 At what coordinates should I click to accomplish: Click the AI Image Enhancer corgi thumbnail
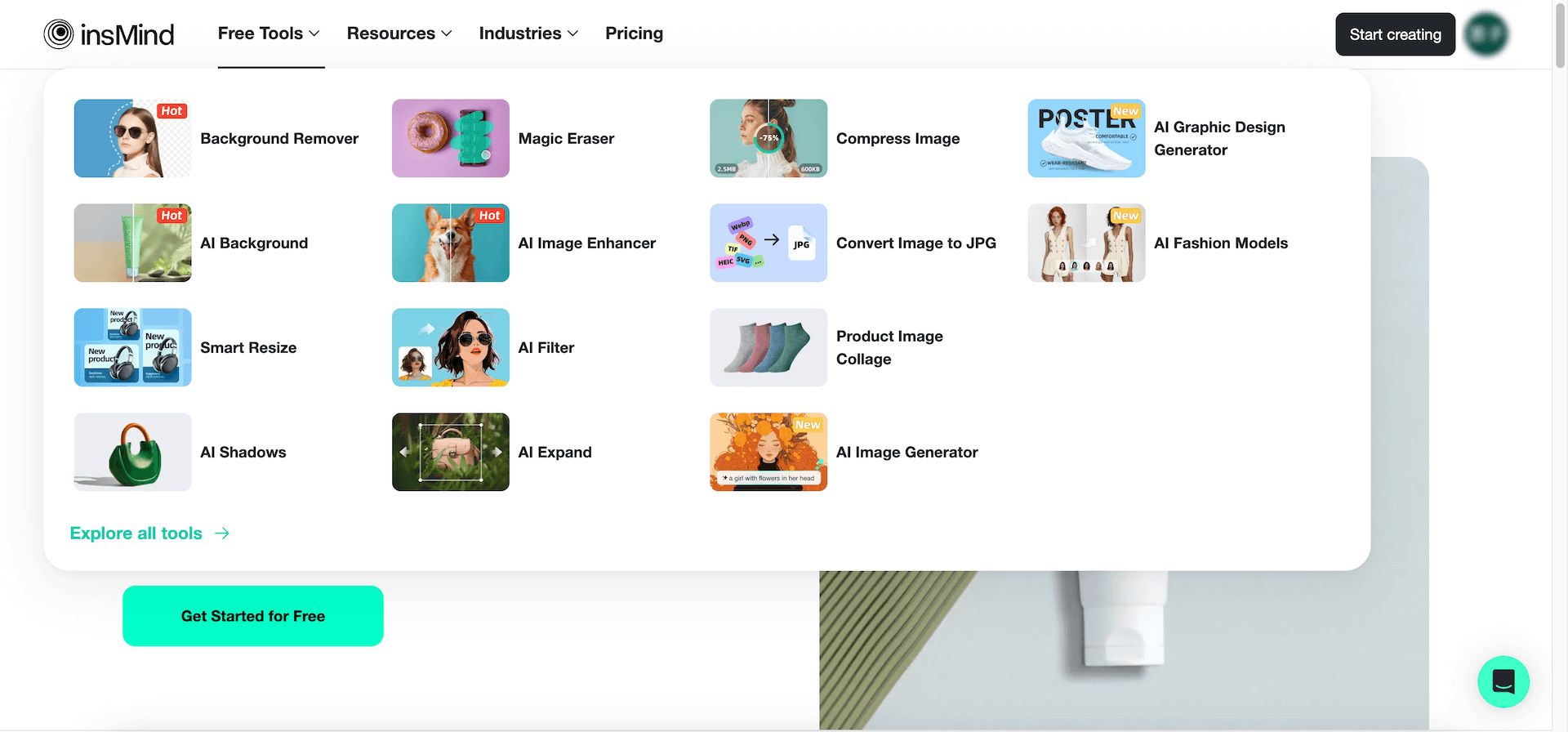[451, 243]
